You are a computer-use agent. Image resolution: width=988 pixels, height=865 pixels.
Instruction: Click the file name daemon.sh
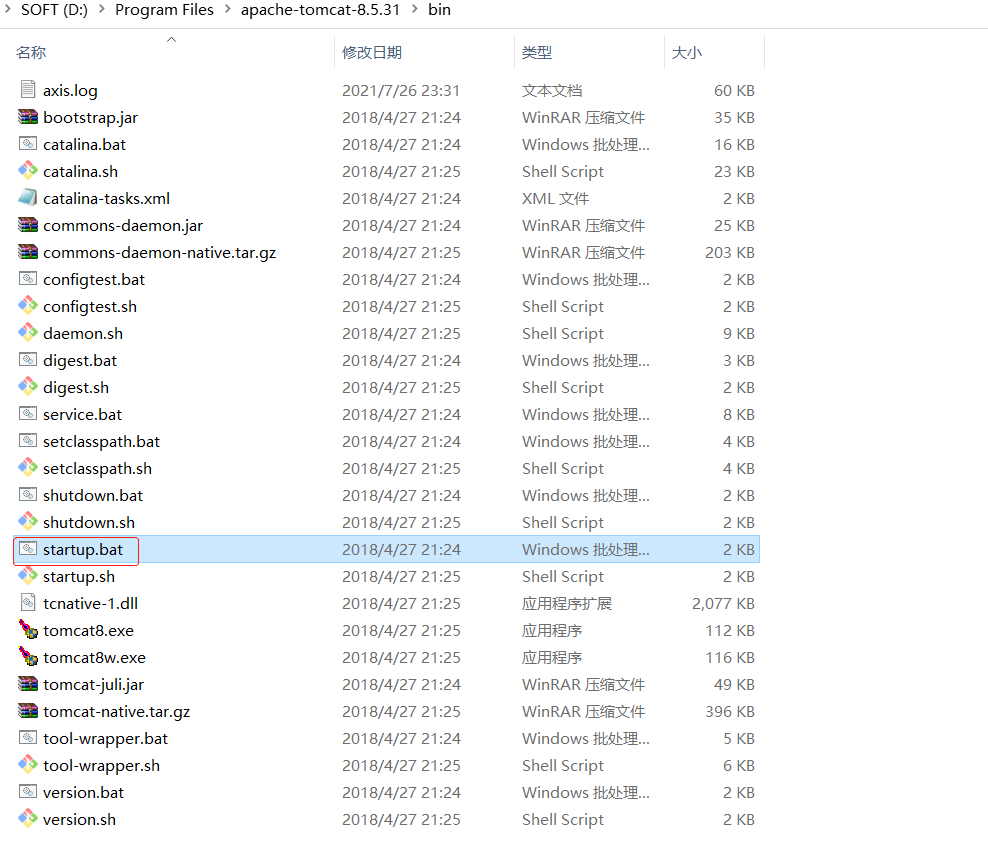[x=83, y=333]
